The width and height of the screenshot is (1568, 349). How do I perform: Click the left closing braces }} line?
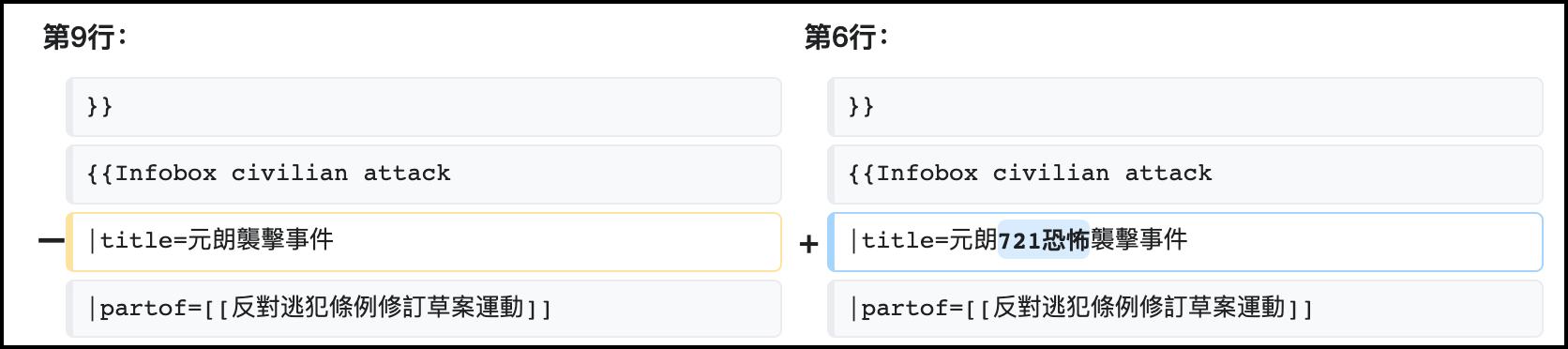click(424, 107)
